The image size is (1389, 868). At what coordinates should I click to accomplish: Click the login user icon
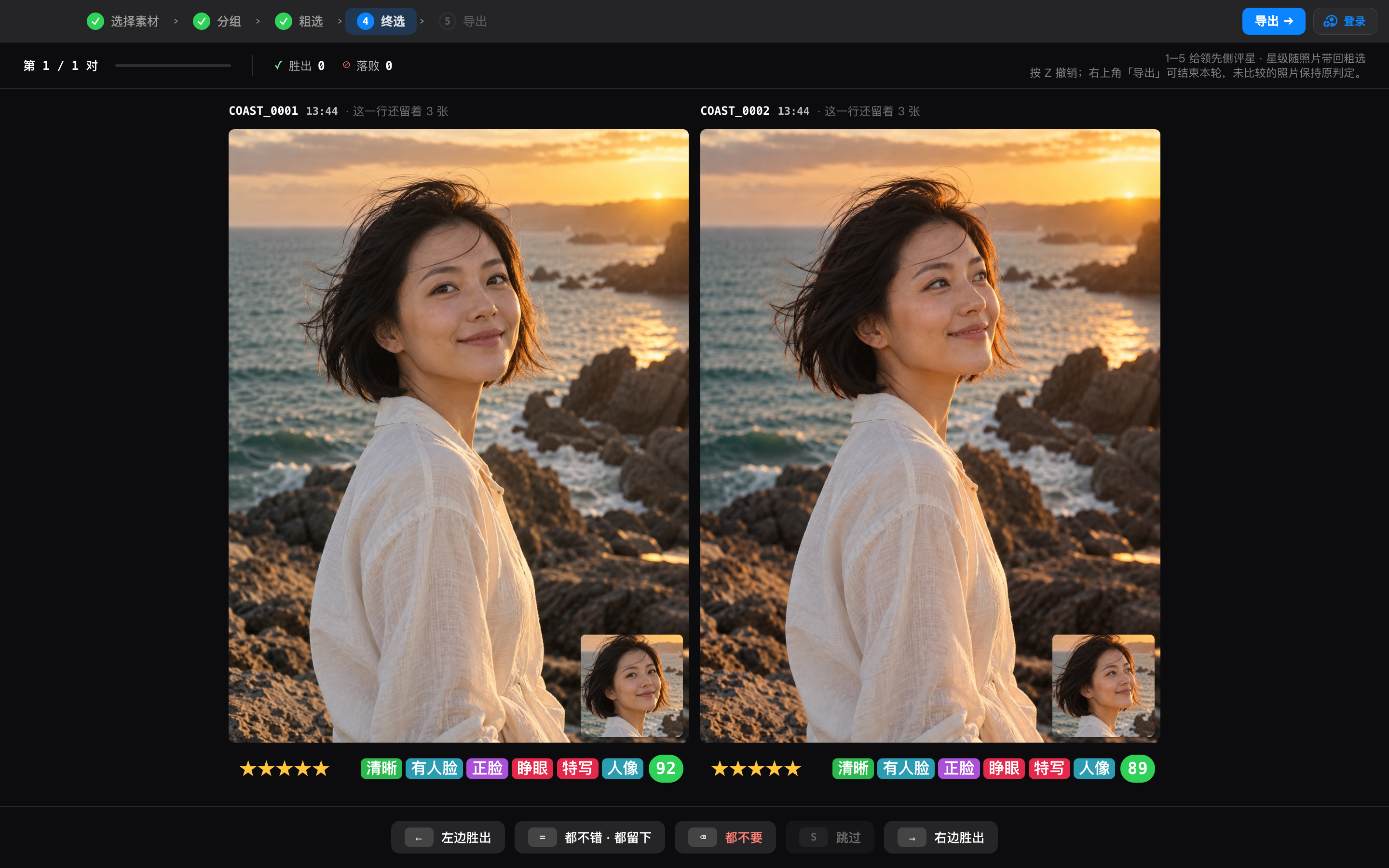pyautogui.click(x=1330, y=21)
